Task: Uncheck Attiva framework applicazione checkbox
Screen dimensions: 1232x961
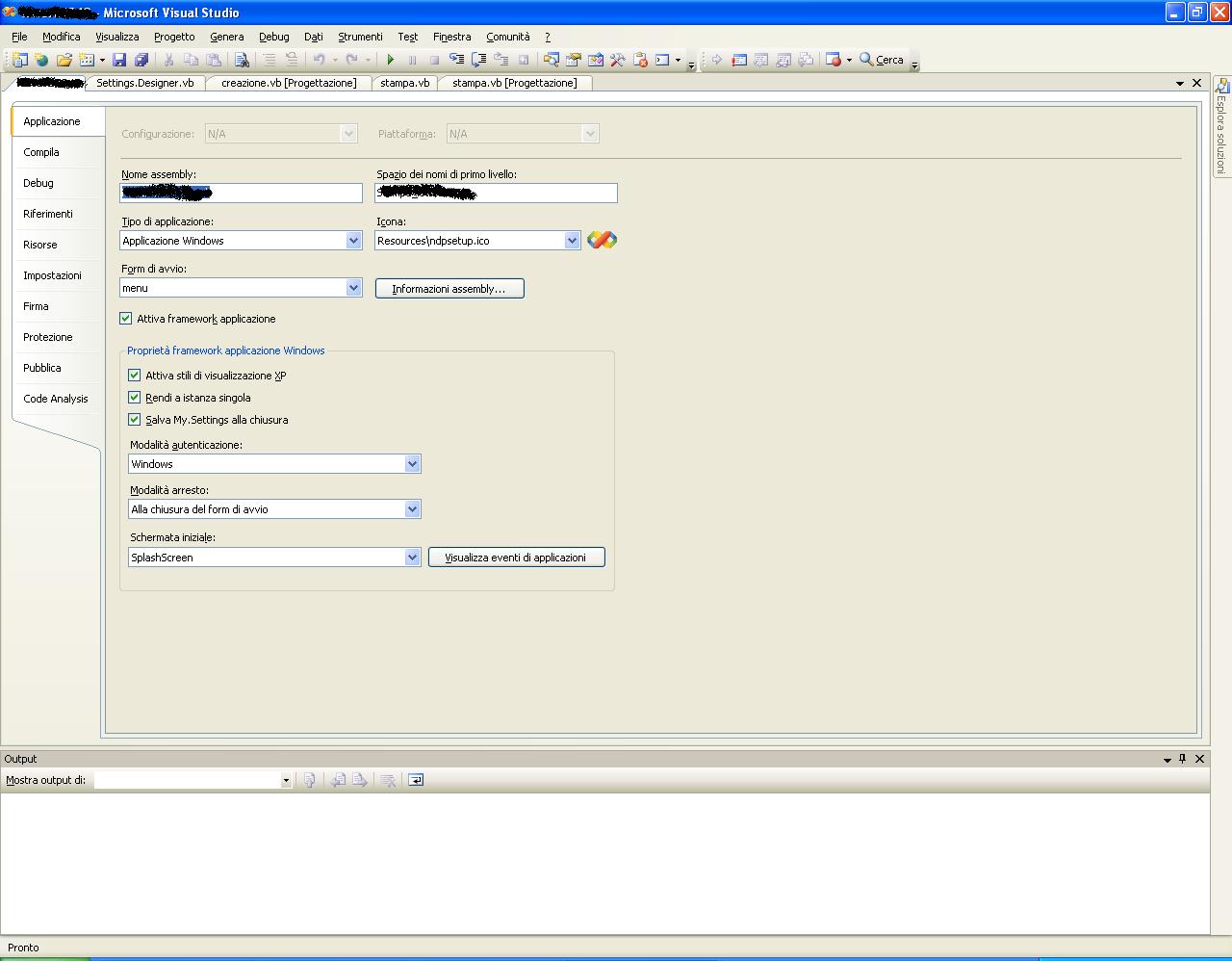Action: tap(126, 319)
